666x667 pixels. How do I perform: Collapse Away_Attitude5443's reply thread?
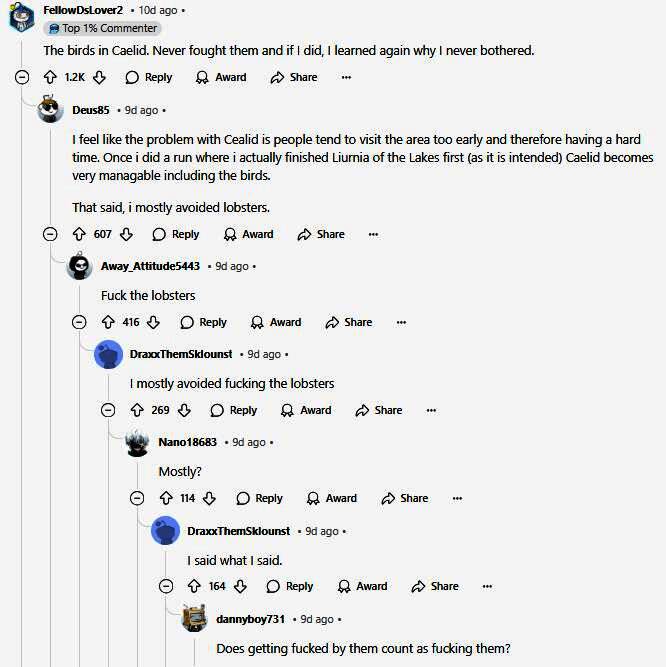[x=79, y=322]
